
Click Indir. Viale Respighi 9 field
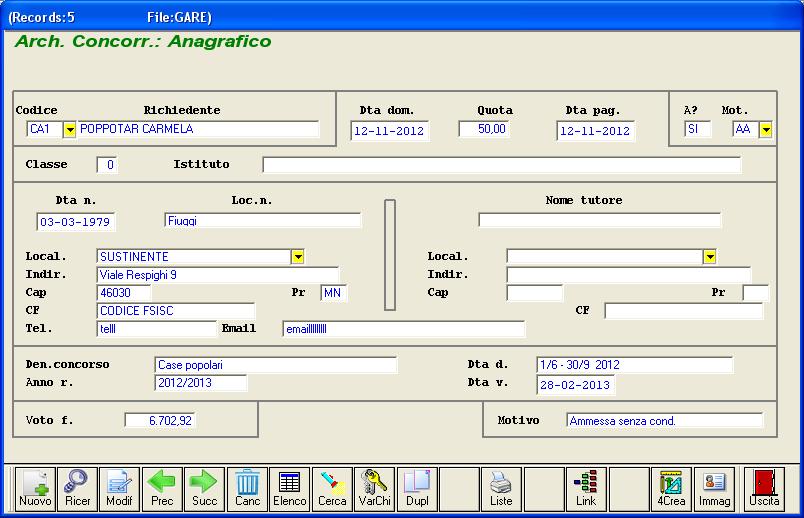click(218, 274)
